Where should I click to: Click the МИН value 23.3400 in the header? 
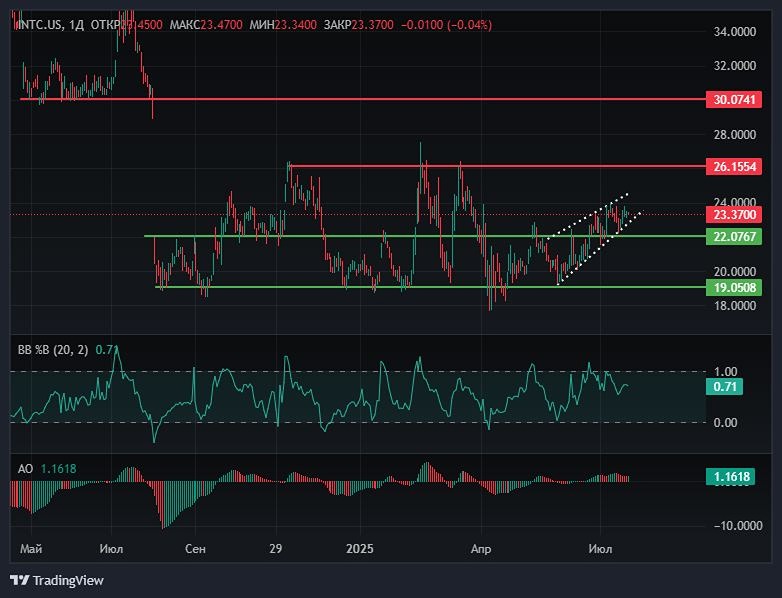tap(295, 24)
